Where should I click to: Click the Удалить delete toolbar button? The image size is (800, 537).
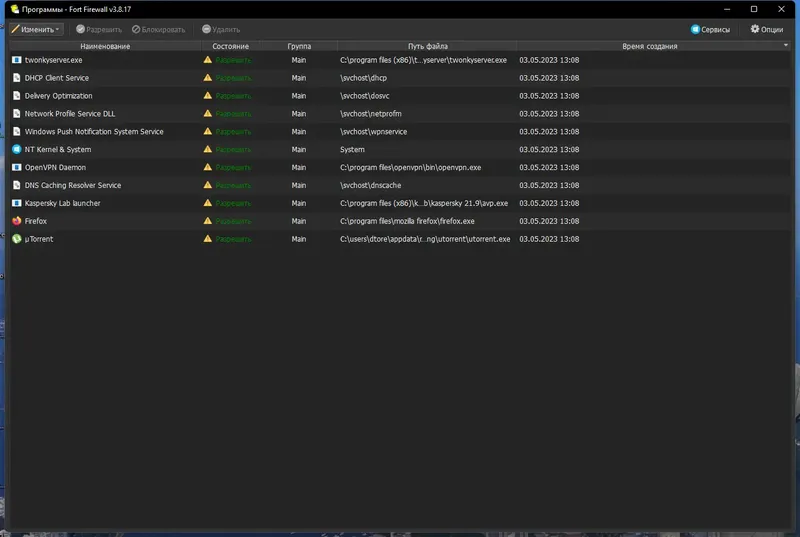click(221, 30)
